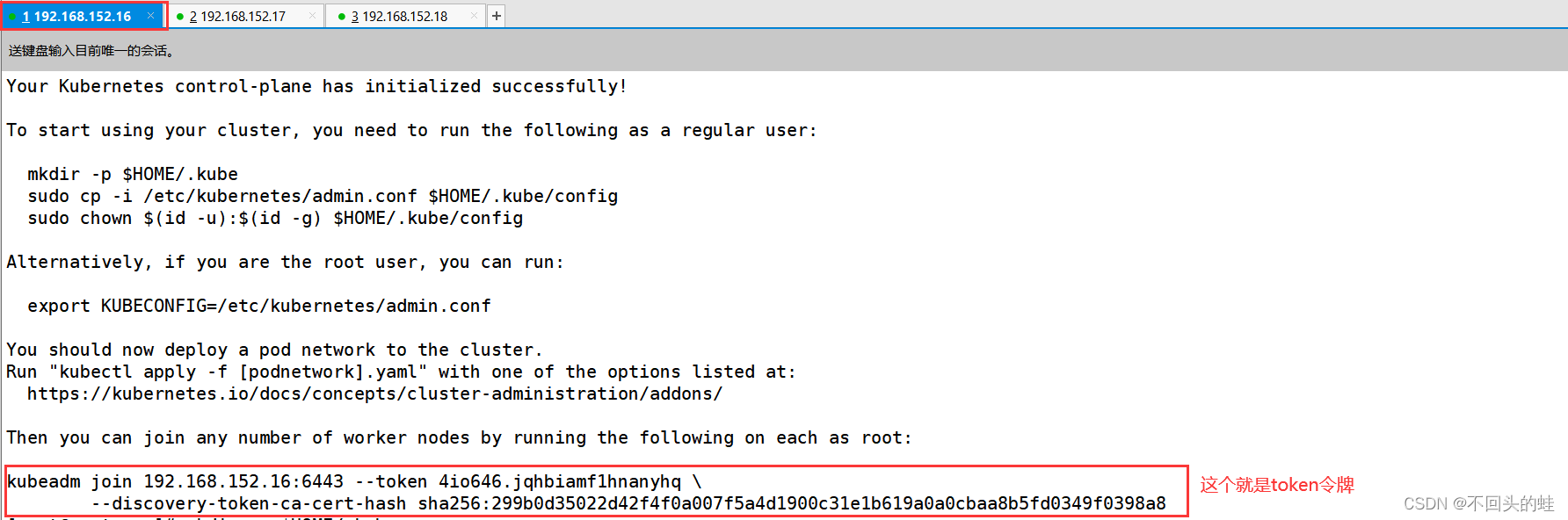This screenshot has width=1568, height=520.
Task: Click the red token annotation text
Action: (1276, 485)
